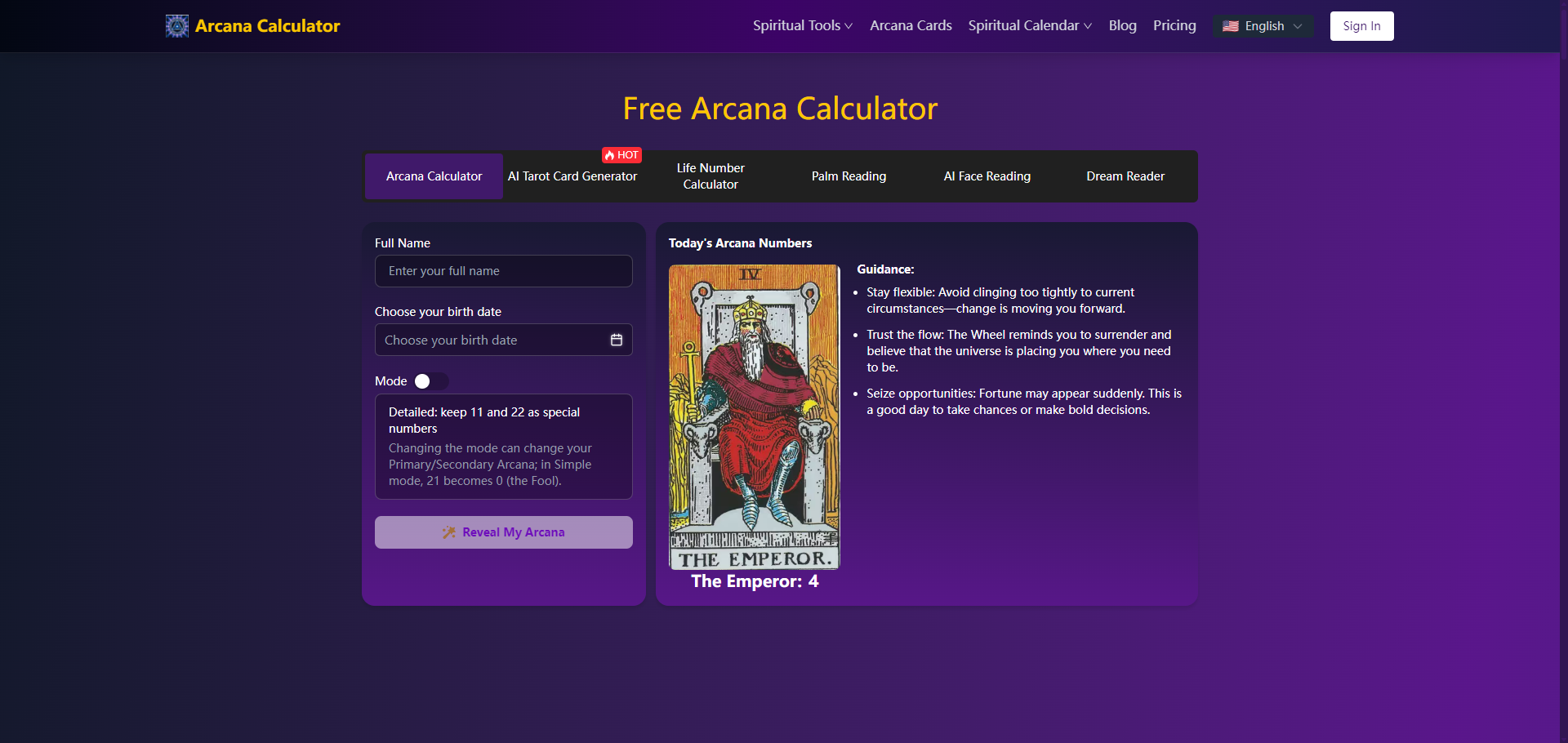Open the Pricing page

click(1174, 26)
